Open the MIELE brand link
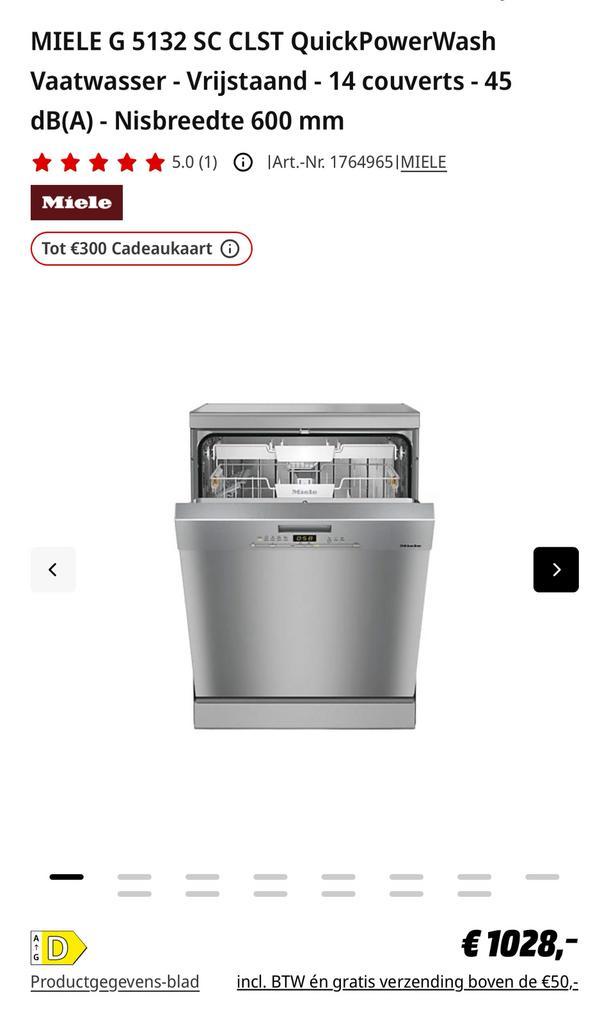This screenshot has width=609, height=1024. click(x=424, y=162)
